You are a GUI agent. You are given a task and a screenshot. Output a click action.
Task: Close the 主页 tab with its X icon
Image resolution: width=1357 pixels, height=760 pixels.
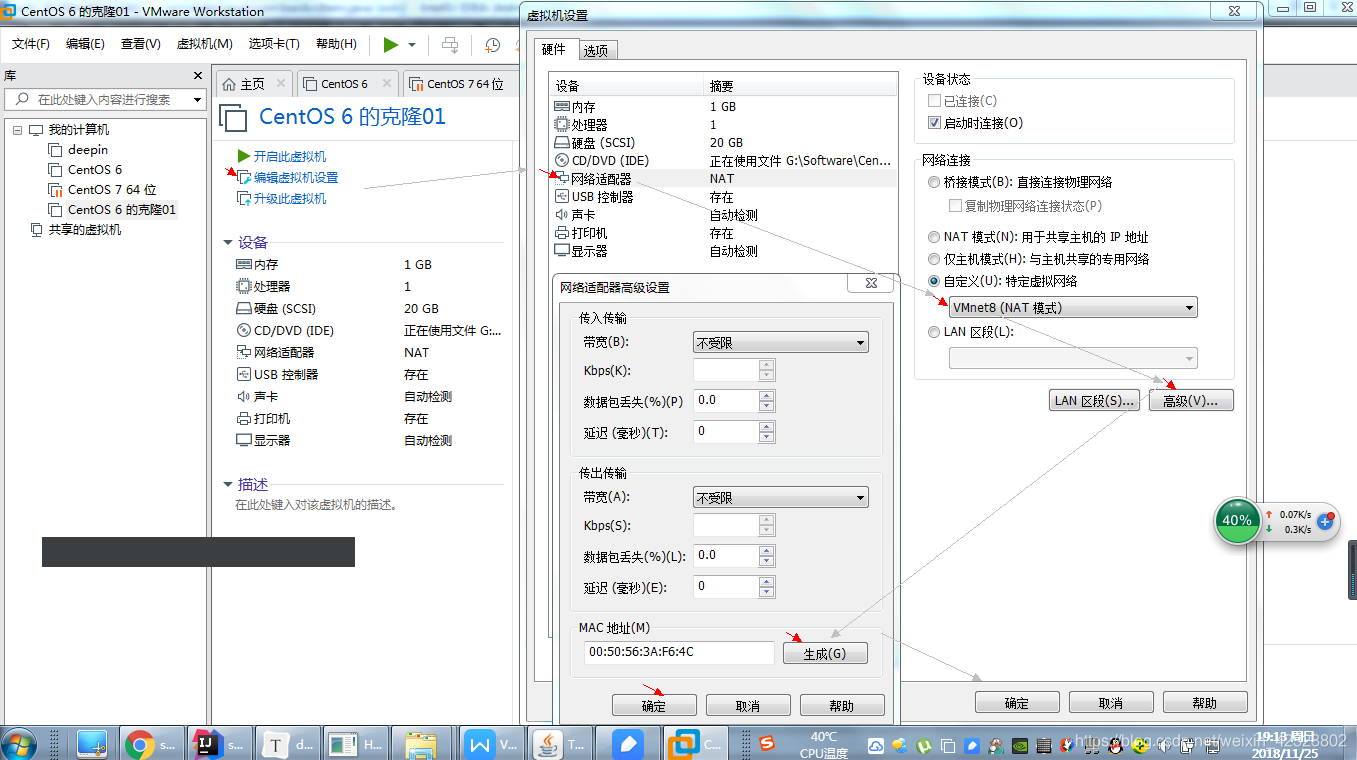[x=281, y=84]
